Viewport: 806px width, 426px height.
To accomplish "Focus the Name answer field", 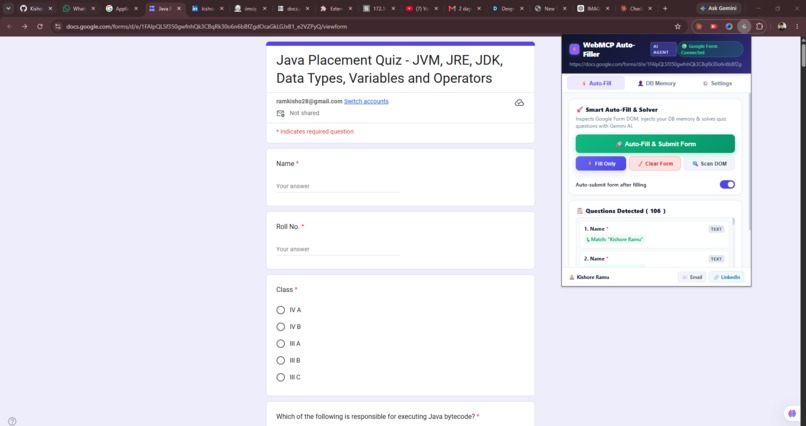I will pyautogui.click(x=338, y=186).
